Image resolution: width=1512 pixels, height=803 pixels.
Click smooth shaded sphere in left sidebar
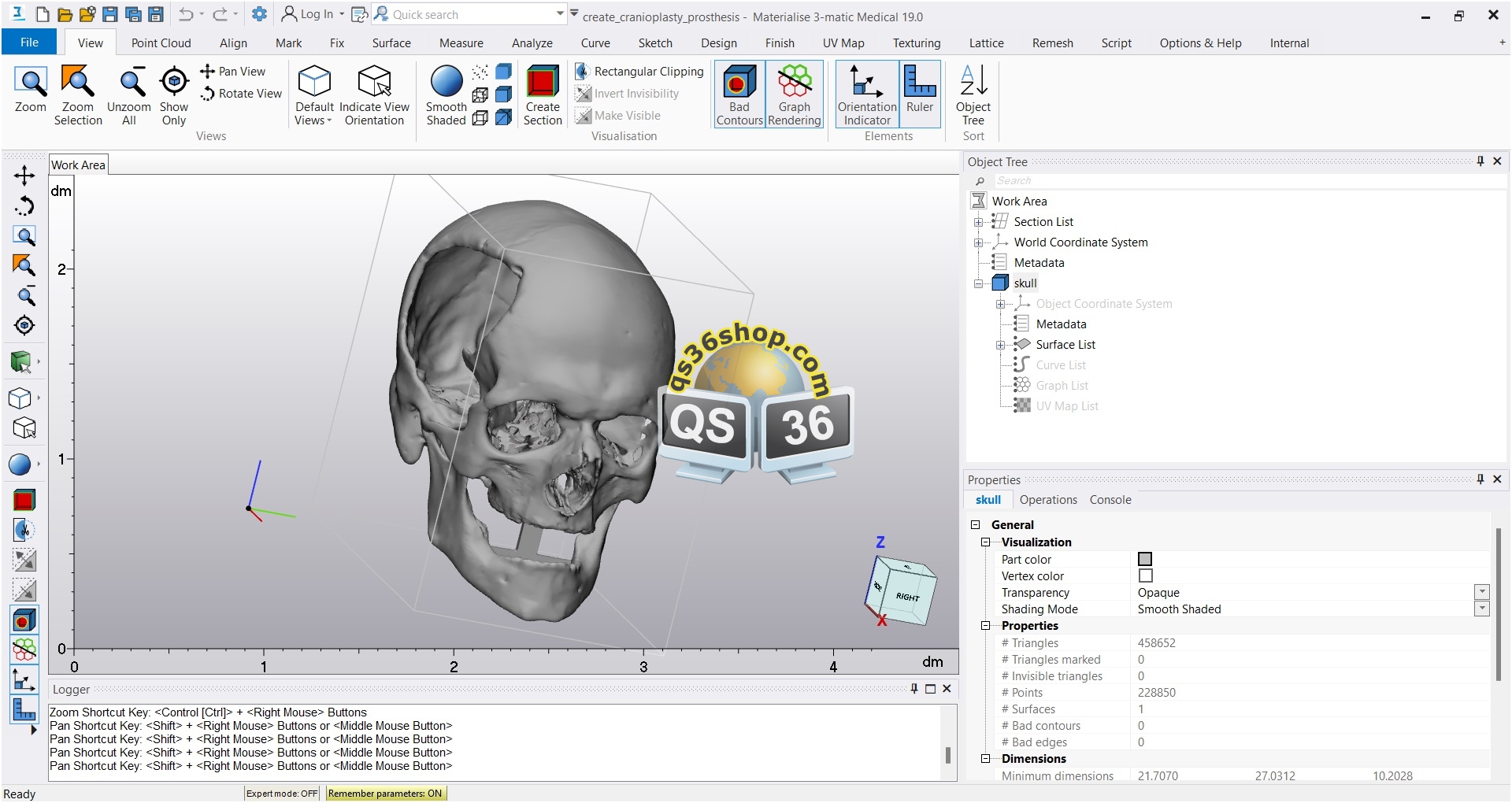tap(20, 464)
